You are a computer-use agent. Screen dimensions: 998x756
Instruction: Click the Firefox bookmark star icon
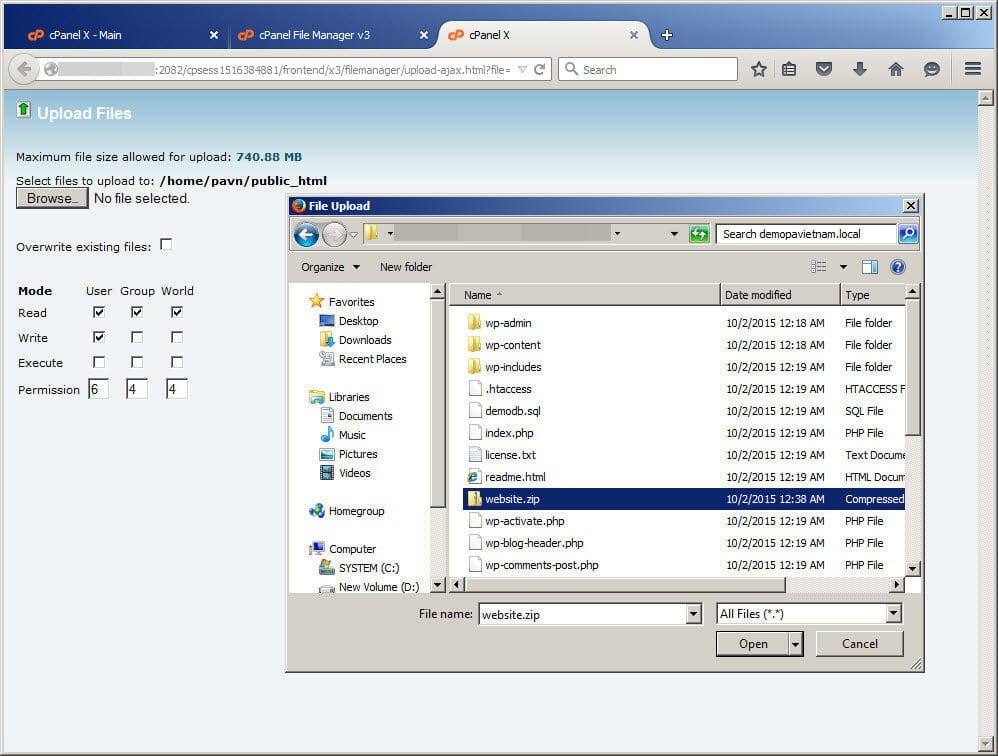pos(759,69)
